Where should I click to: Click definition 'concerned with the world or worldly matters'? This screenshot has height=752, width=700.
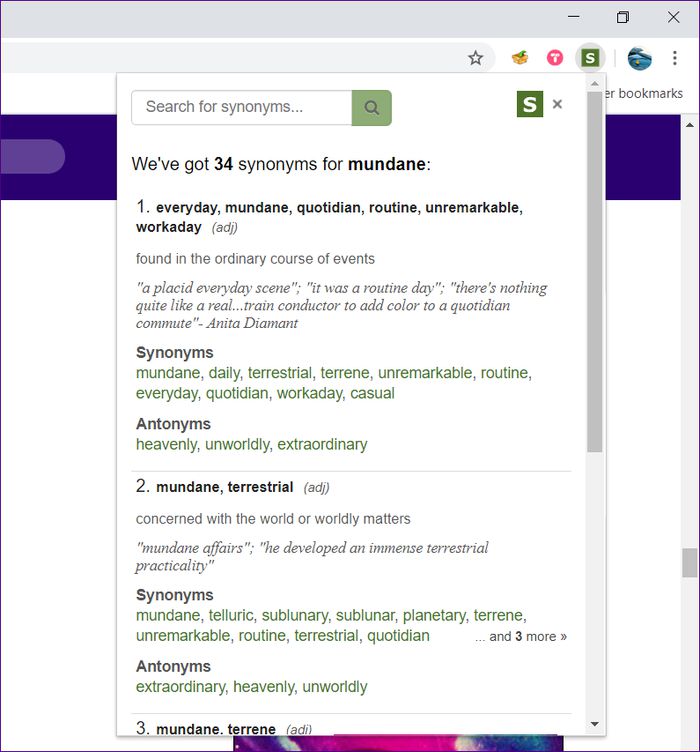(x=273, y=519)
